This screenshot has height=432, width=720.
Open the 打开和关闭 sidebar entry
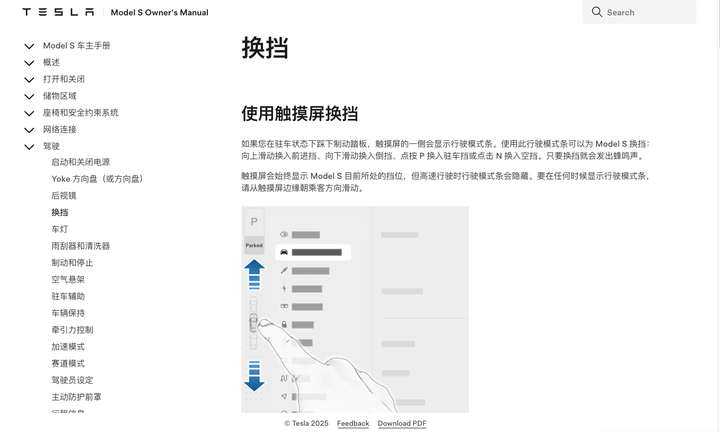tap(64, 79)
